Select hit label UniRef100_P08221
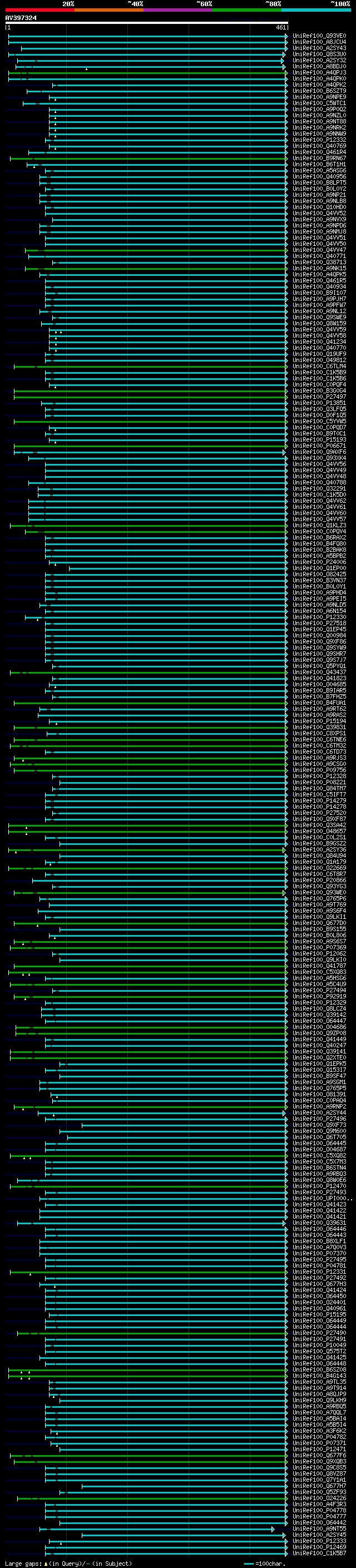The image size is (356, 1568). click(x=319, y=782)
